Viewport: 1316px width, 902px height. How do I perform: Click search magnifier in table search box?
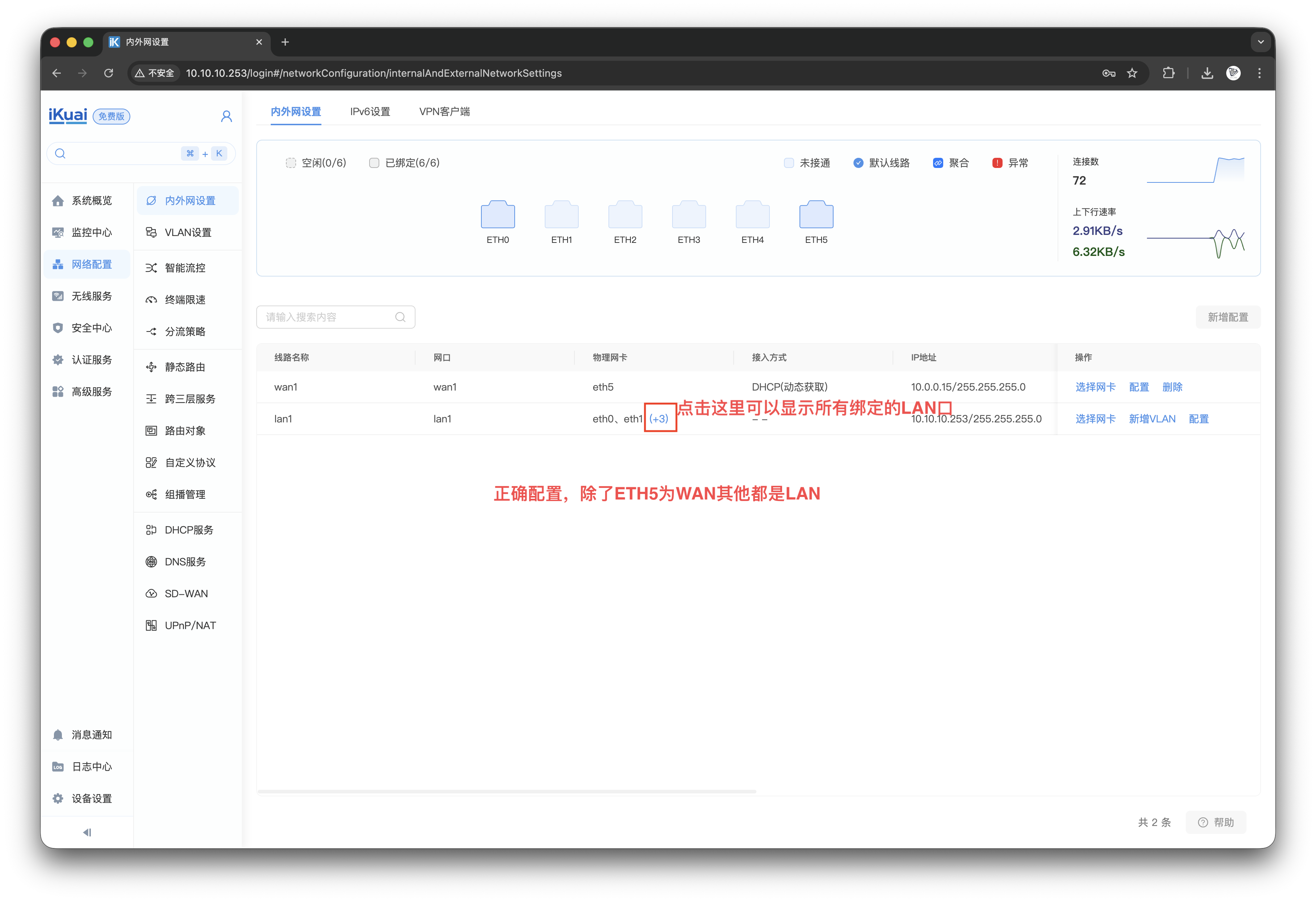coord(400,317)
